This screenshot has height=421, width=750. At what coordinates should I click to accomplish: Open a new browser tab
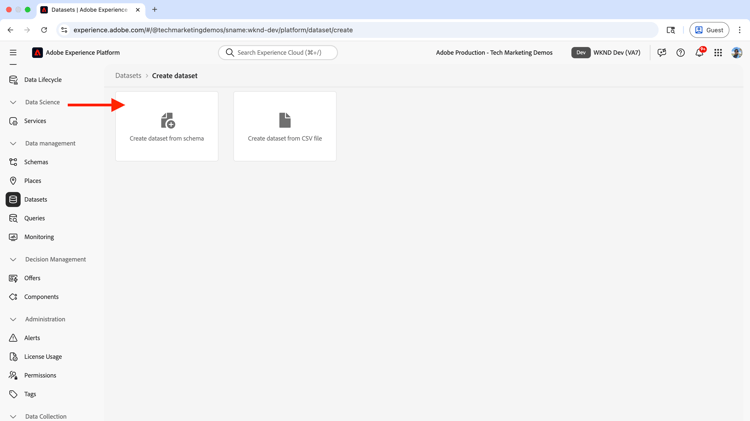pos(154,10)
